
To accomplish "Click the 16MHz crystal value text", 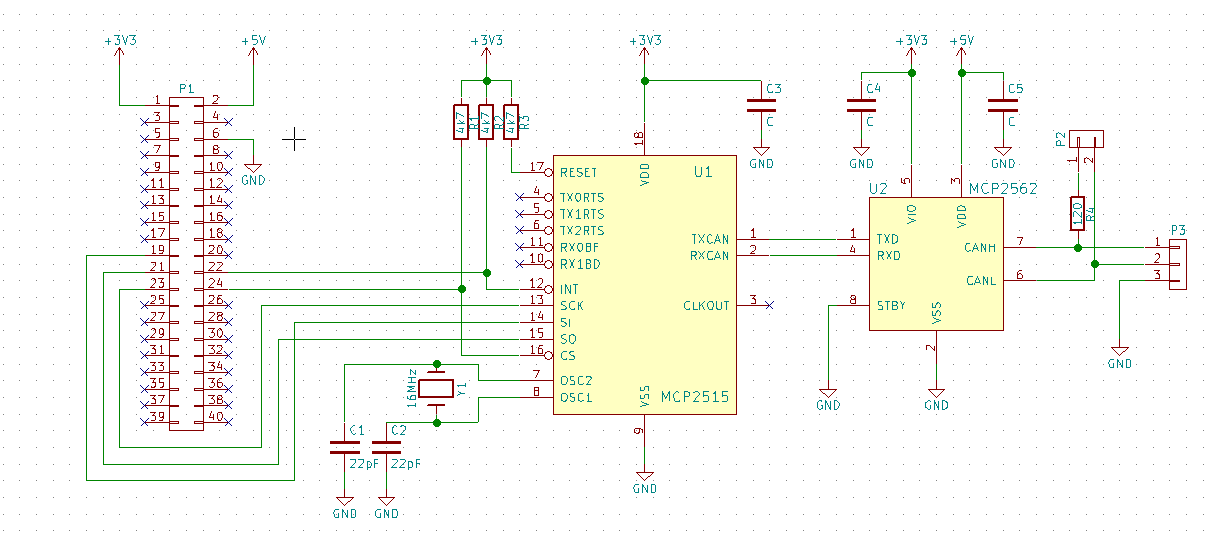I will point(411,386).
